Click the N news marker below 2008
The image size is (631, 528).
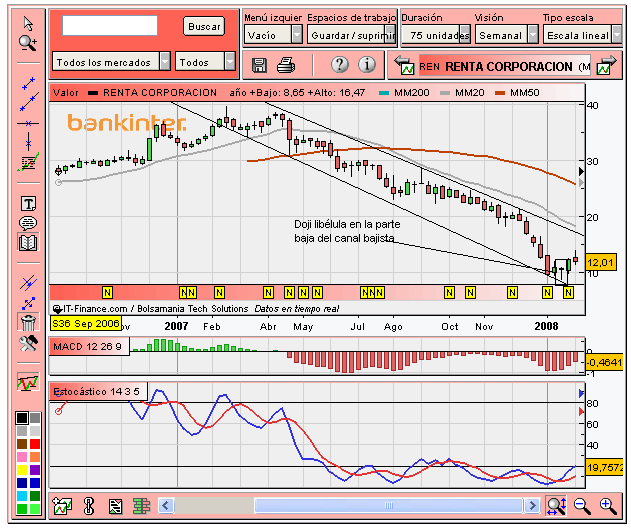pyautogui.click(x=547, y=293)
